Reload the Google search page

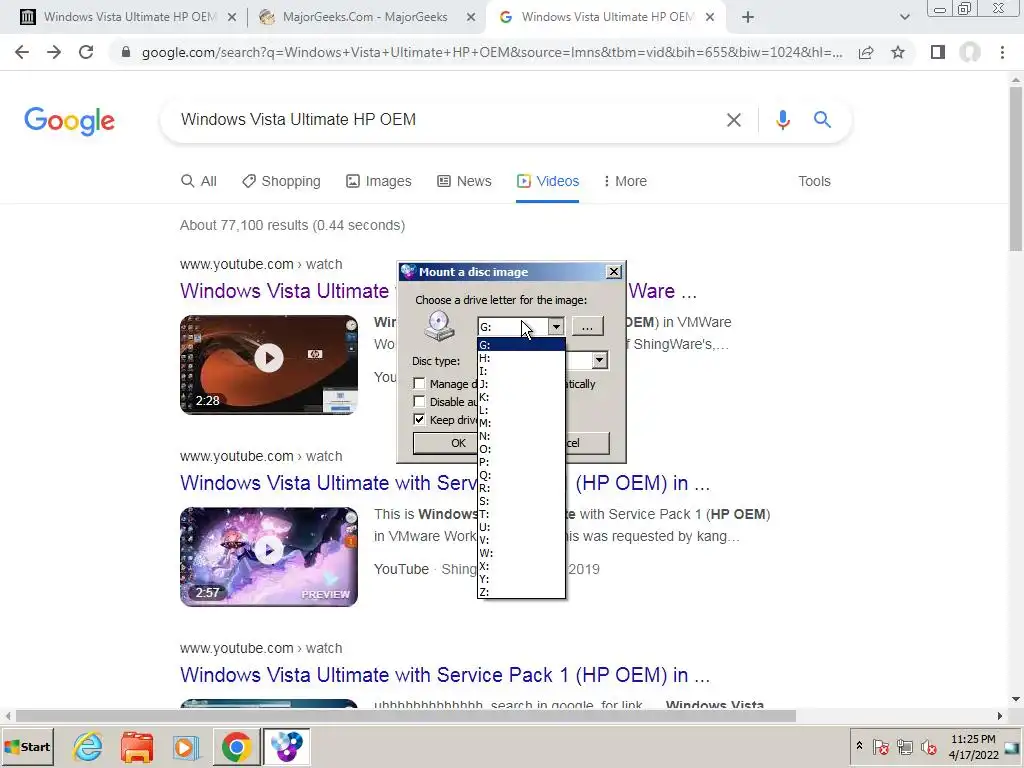point(86,52)
